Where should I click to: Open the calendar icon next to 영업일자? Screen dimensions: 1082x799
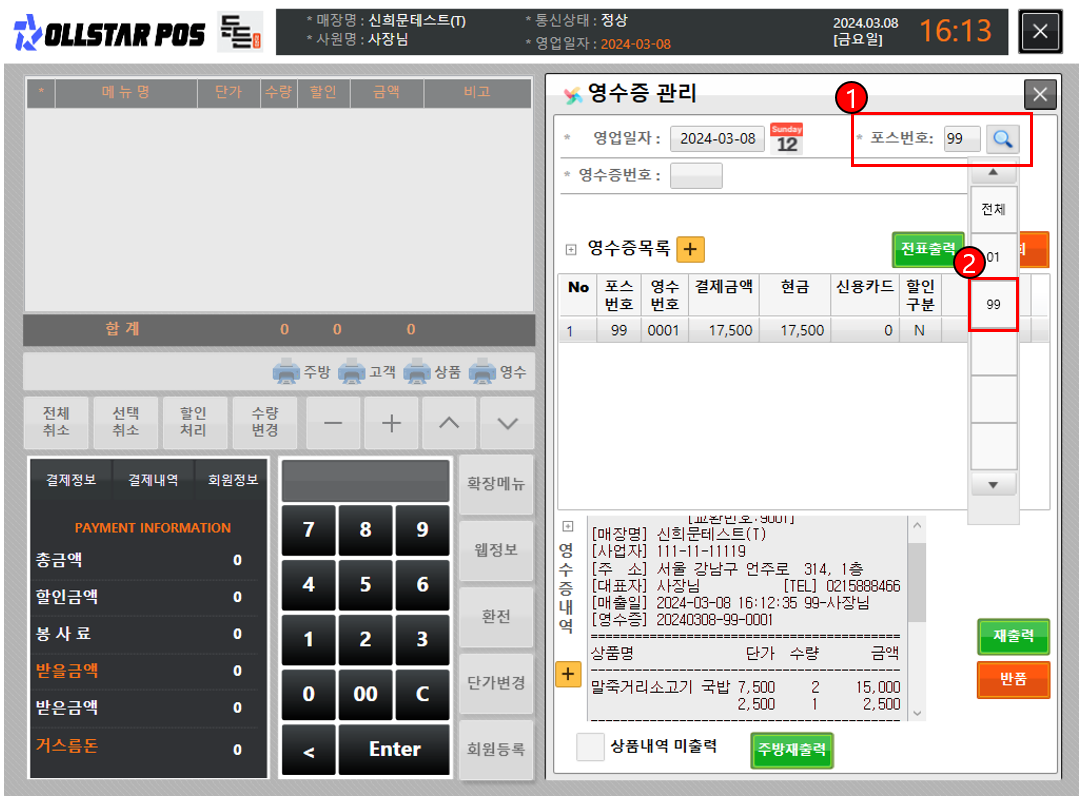click(787, 138)
